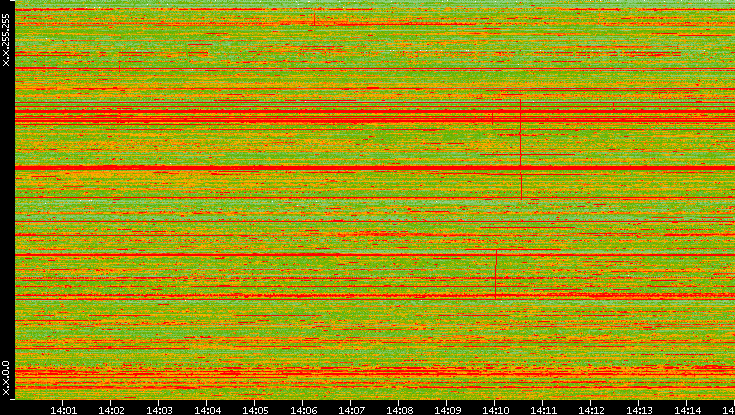Click the 14:03 time axis label
This screenshot has width=735, height=415.
tap(159, 410)
